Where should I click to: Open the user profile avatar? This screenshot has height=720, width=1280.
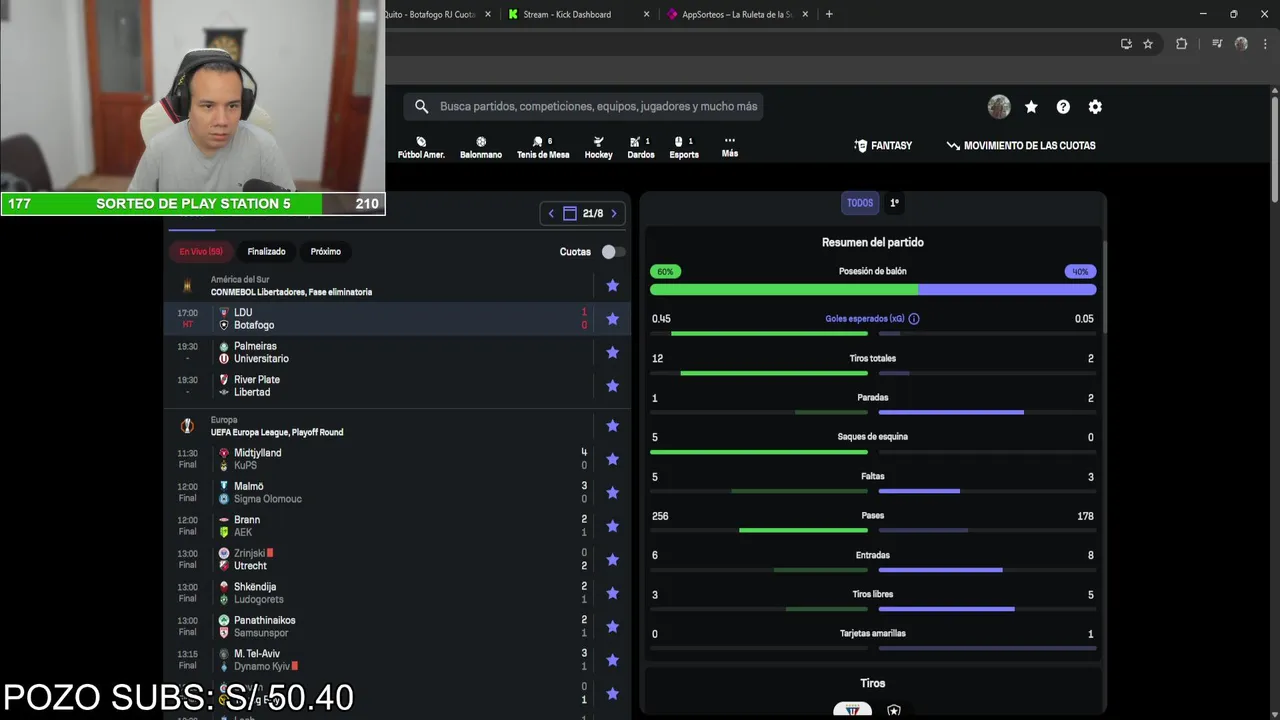click(999, 107)
